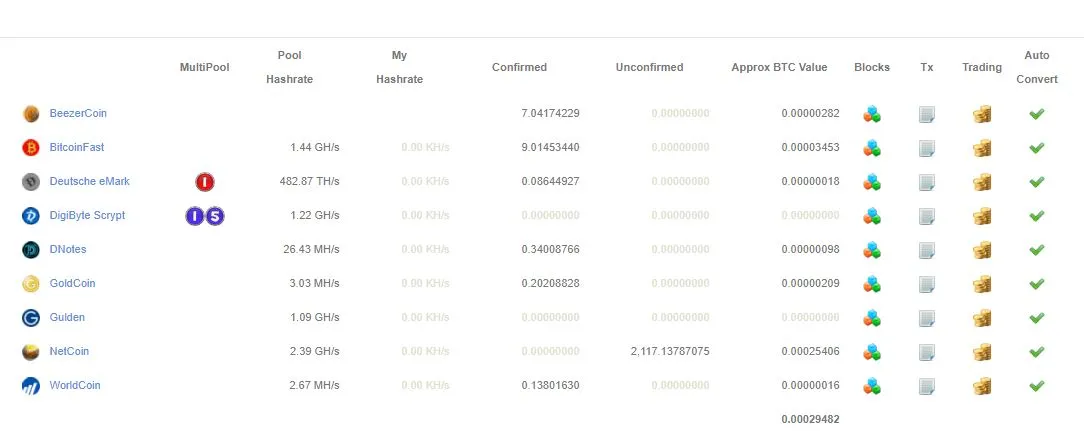View transactions icon for Deutsche eMark

click(x=927, y=182)
